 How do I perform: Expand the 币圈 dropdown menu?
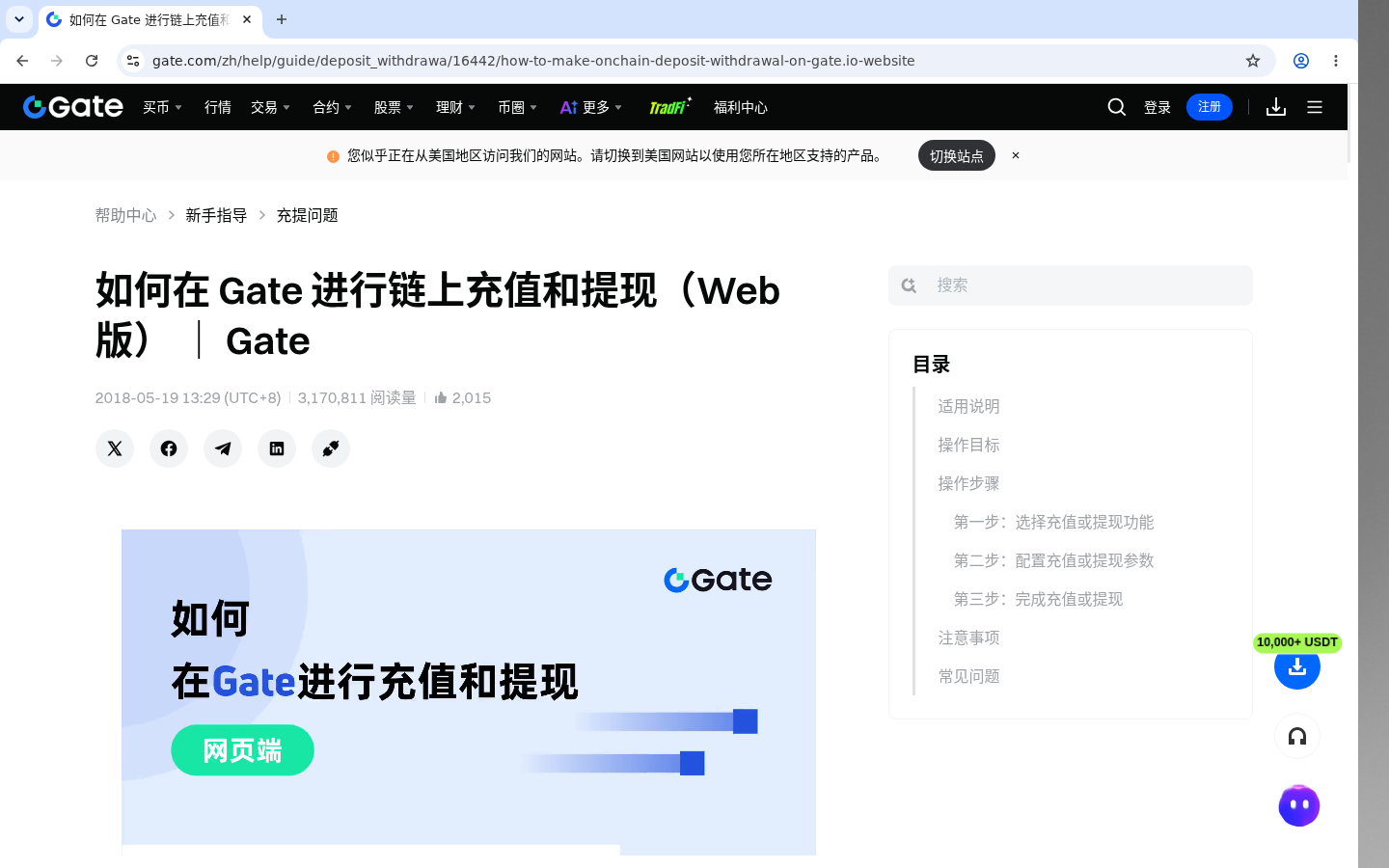tap(517, 107)
